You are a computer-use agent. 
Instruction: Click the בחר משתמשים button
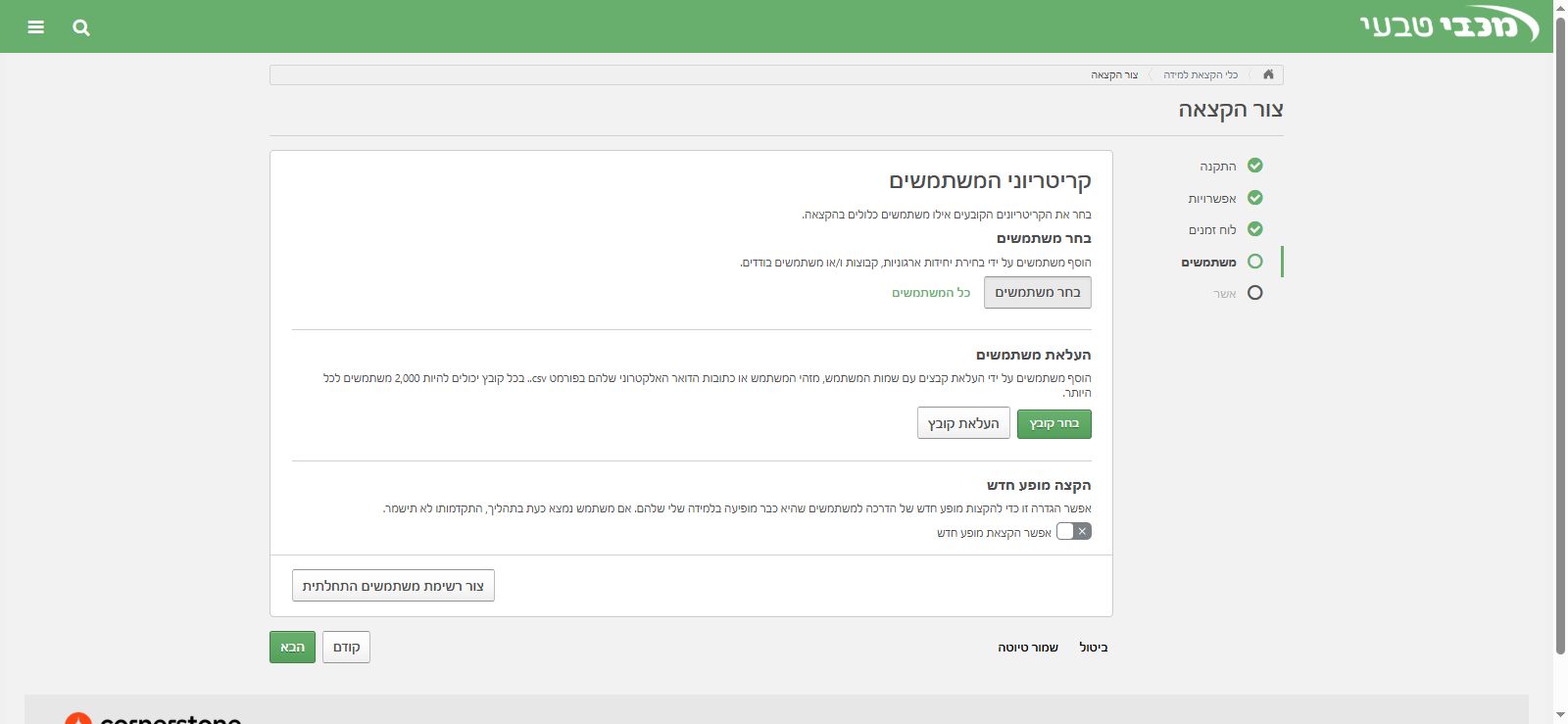tap(1037, 292)
